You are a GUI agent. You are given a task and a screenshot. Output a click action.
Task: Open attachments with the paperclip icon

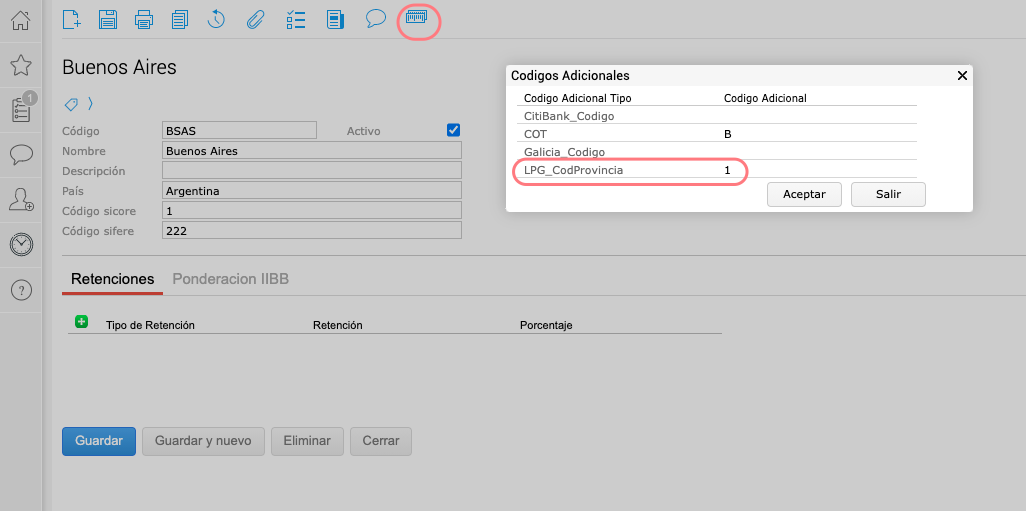[x=255, y=19]
